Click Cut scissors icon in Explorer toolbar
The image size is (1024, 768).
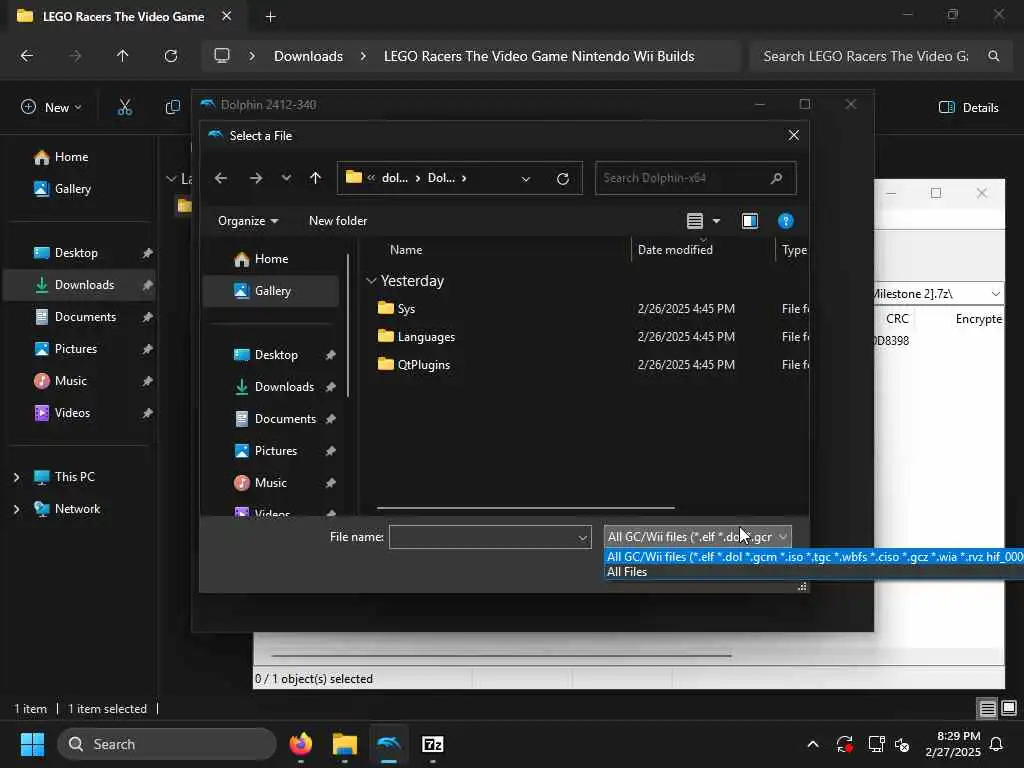124,108
